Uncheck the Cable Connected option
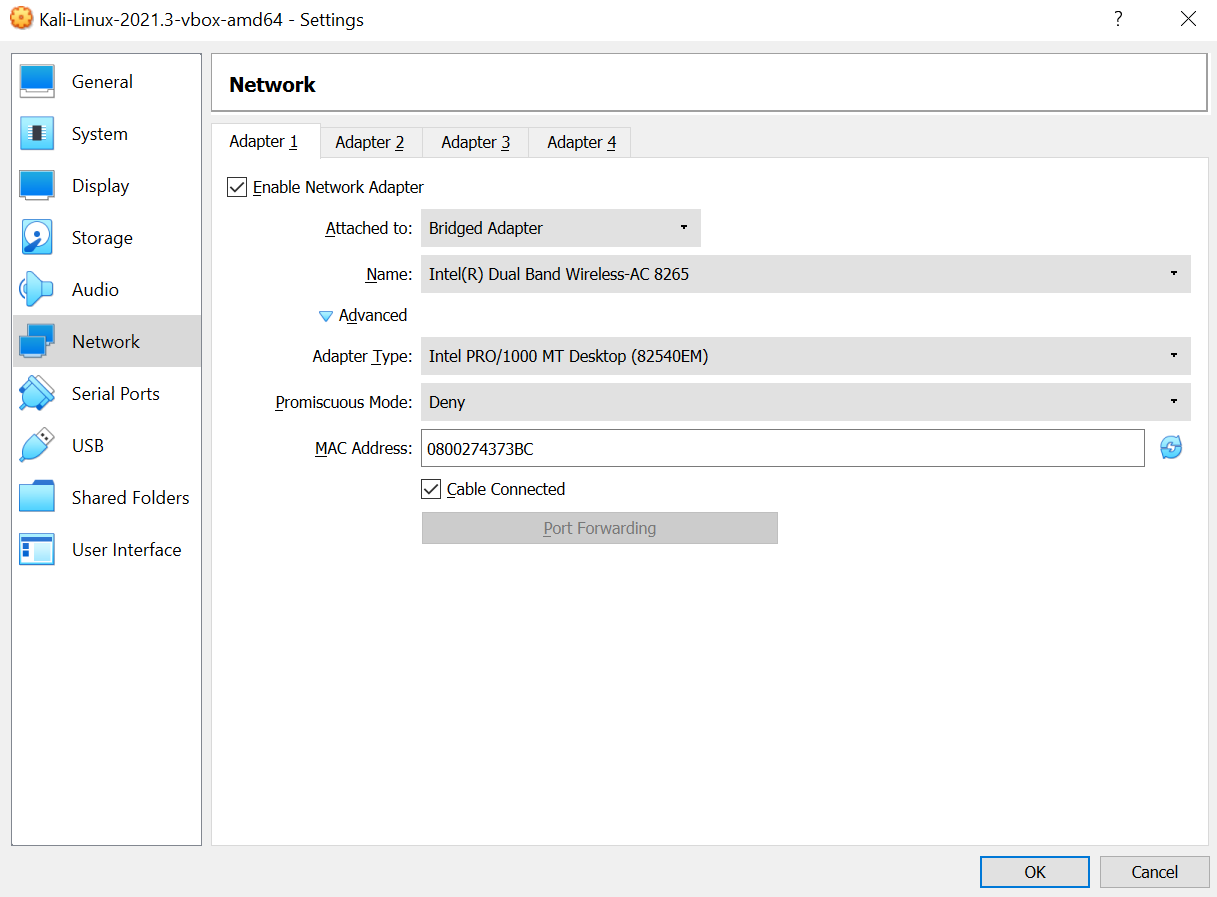 point(431,489)
